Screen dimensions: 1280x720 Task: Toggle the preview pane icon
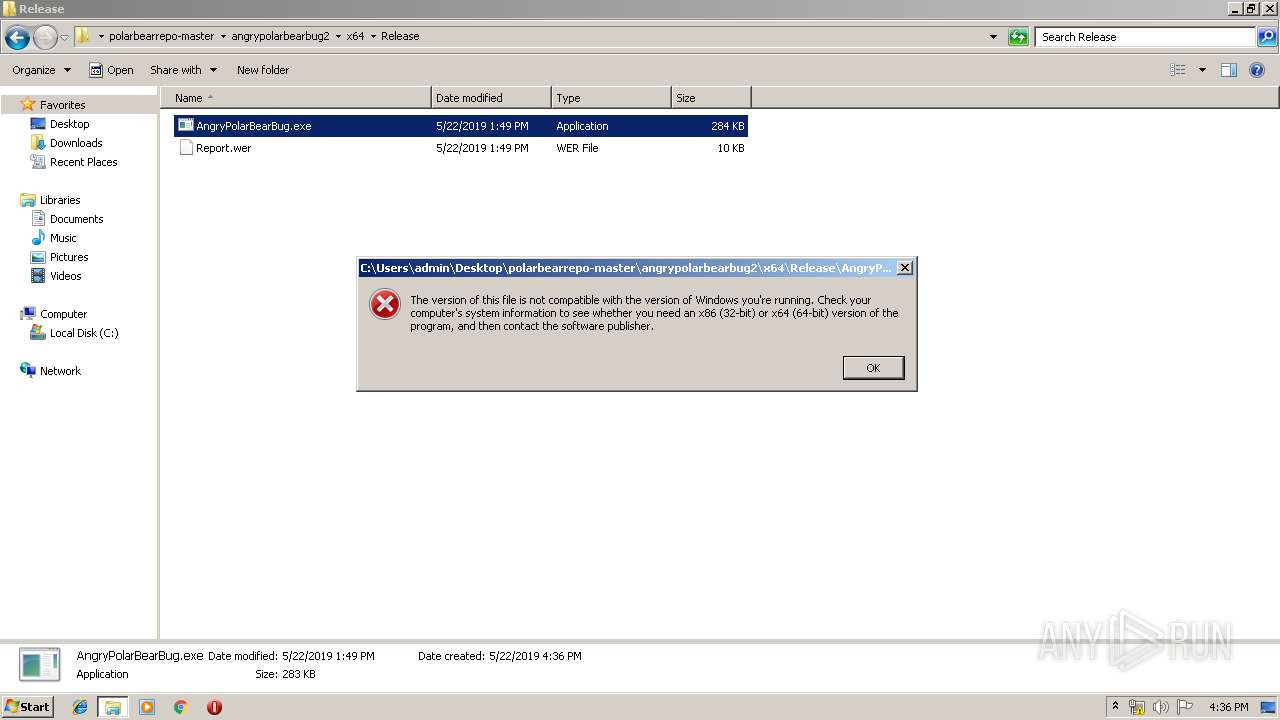pyautogui.click(x=1229, y=70)
